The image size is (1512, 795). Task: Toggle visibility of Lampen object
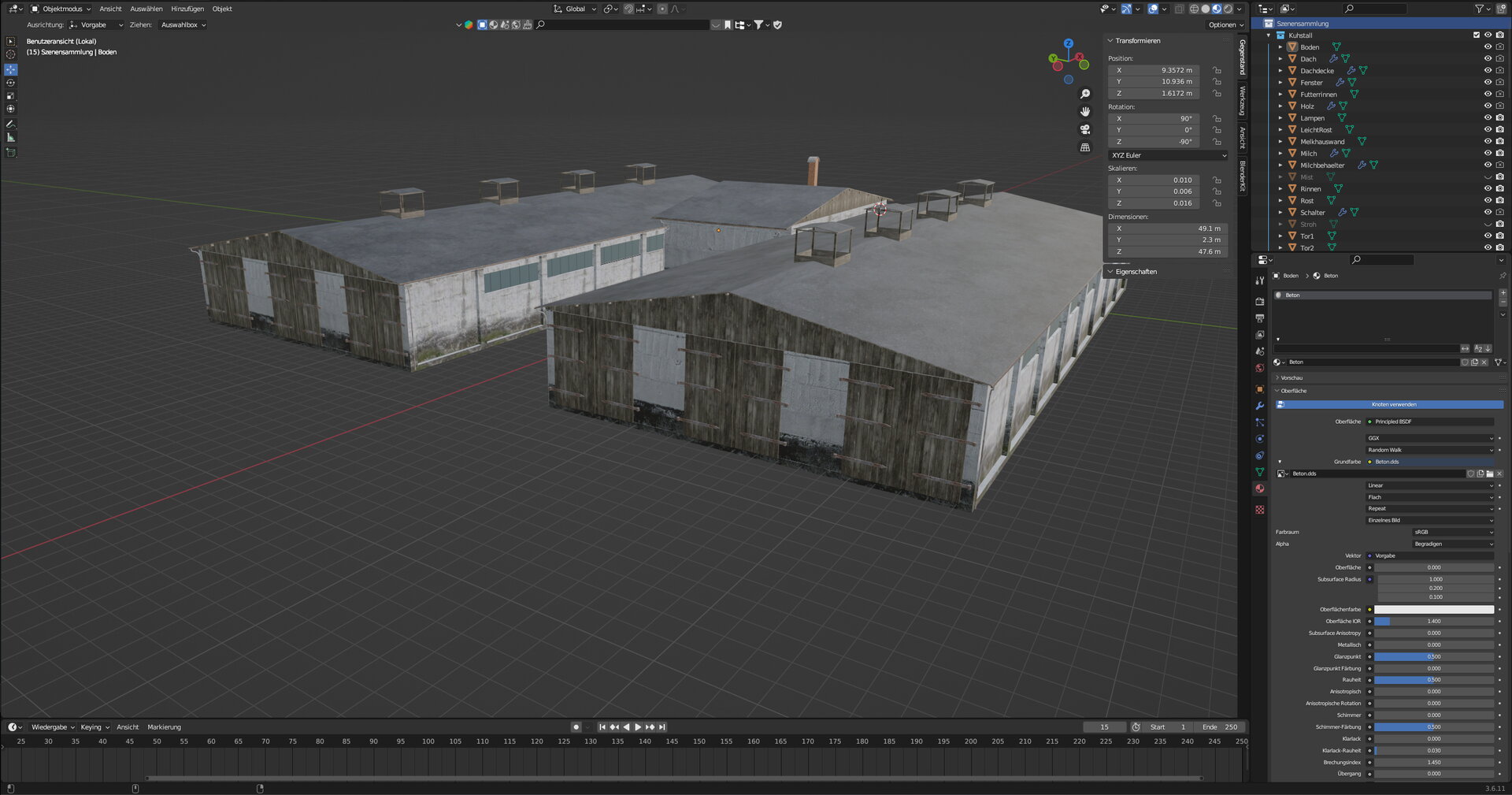[1488, 118]
